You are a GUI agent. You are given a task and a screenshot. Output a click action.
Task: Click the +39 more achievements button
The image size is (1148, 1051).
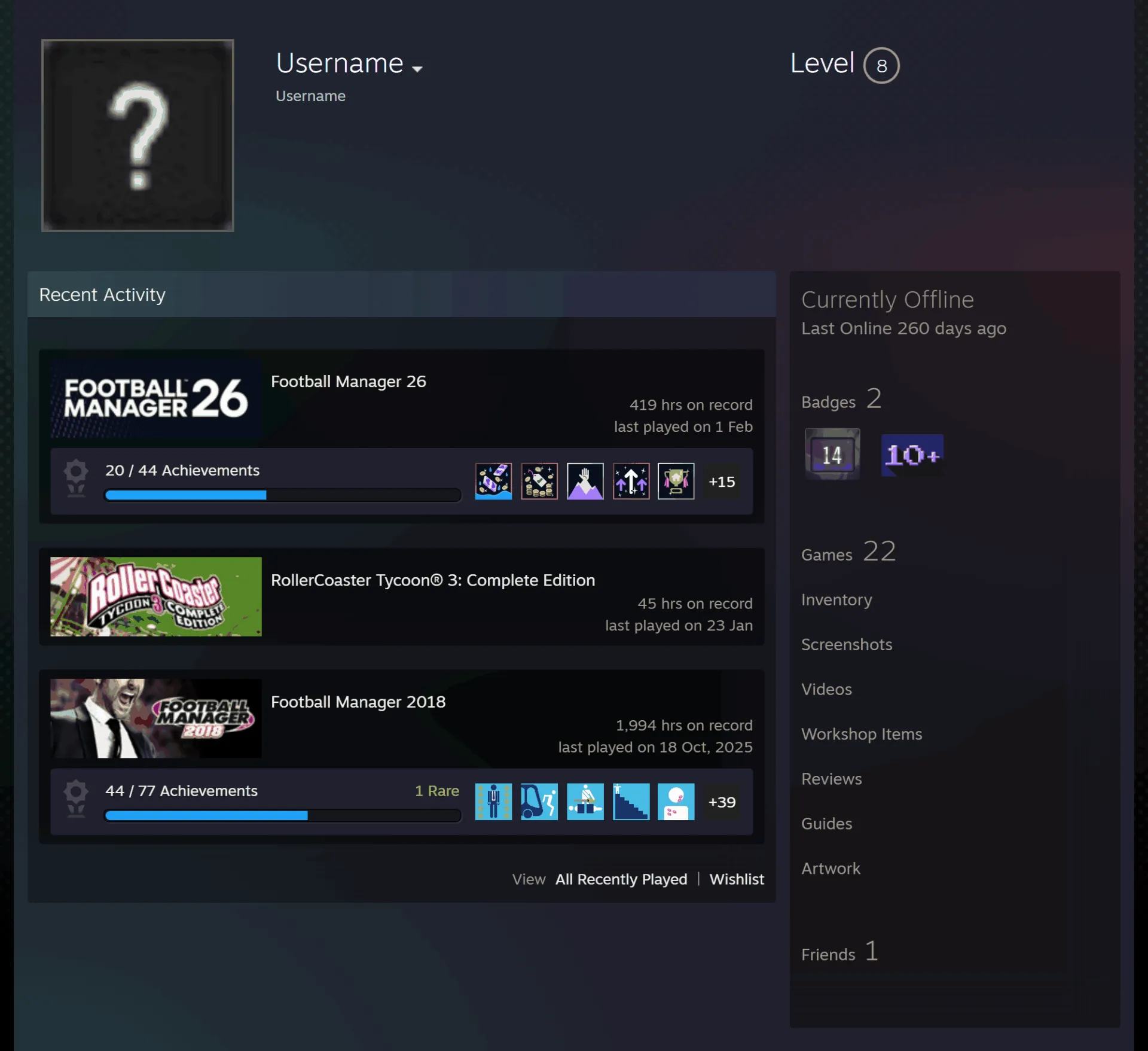coord(722,802)
